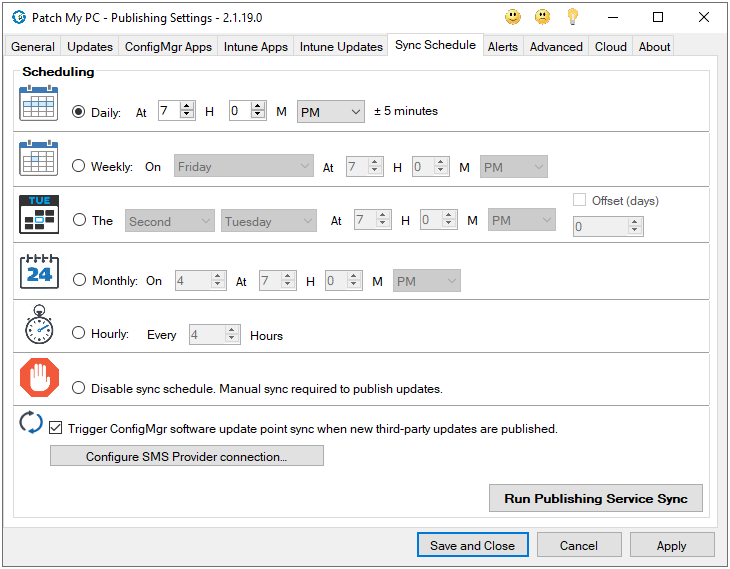
Task: Open the Daily AM/PM dropdown
Action: coord(331,112)
